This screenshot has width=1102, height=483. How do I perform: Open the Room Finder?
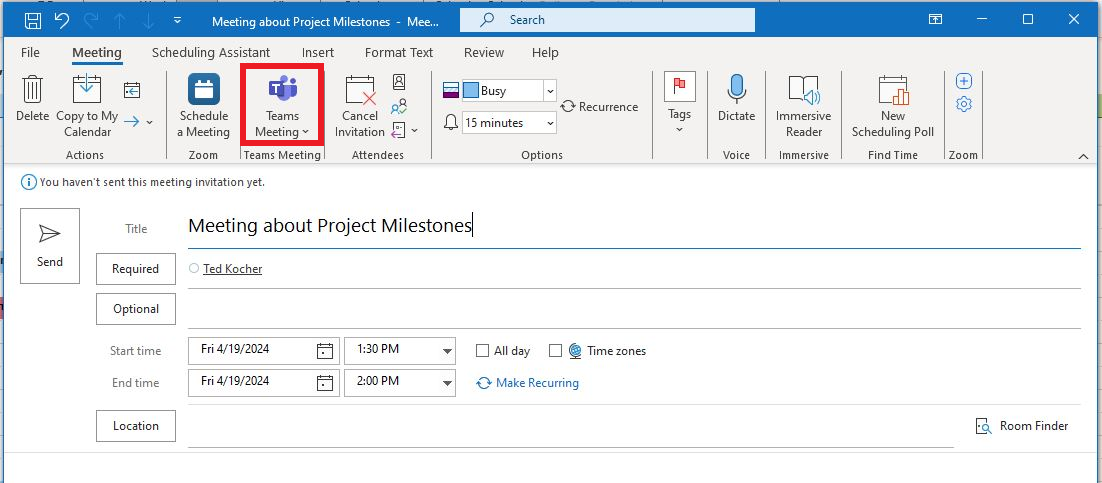click(1022, 426)
